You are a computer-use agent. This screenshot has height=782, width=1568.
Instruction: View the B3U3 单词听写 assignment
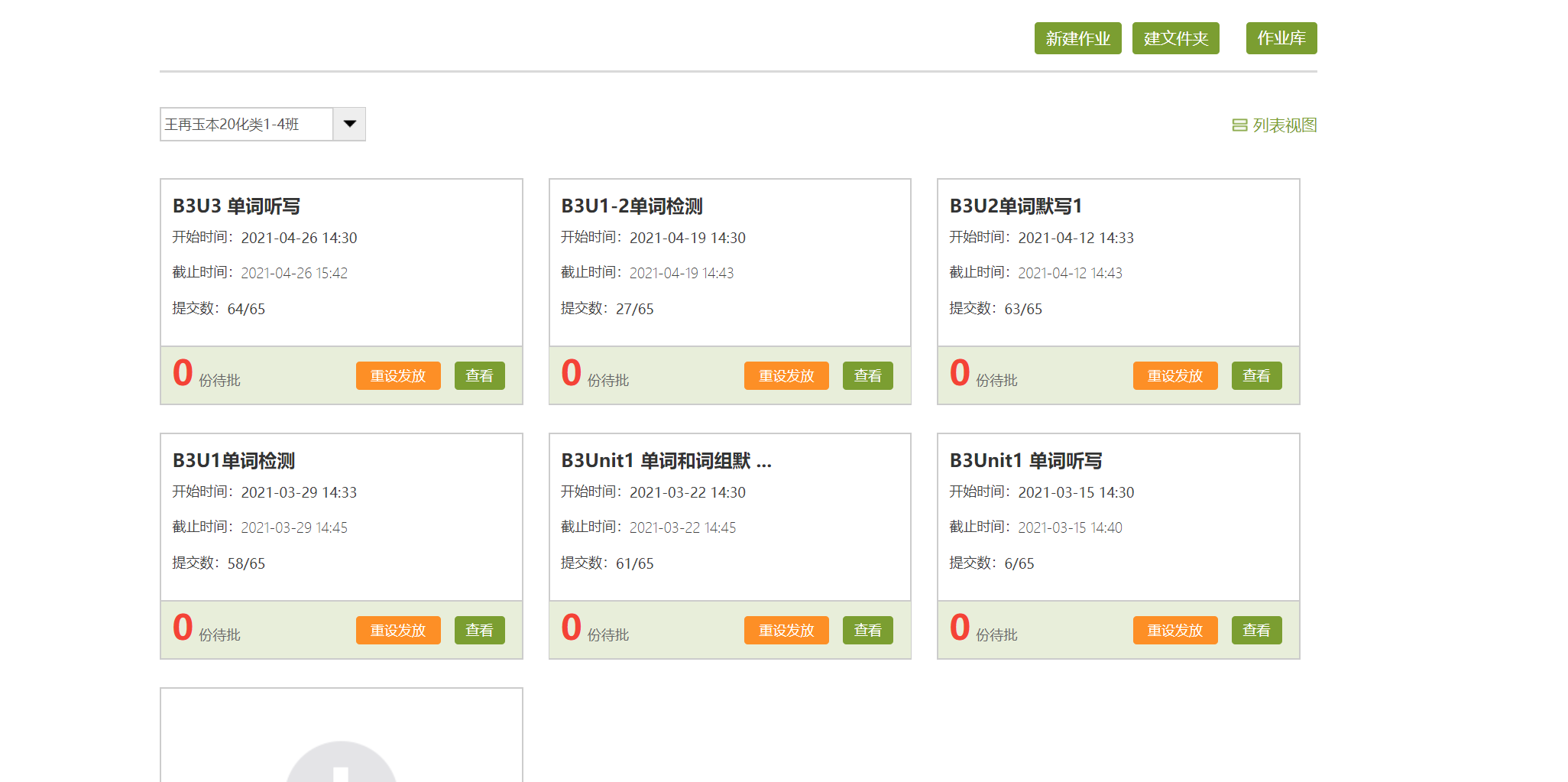[x=479, y=376]
